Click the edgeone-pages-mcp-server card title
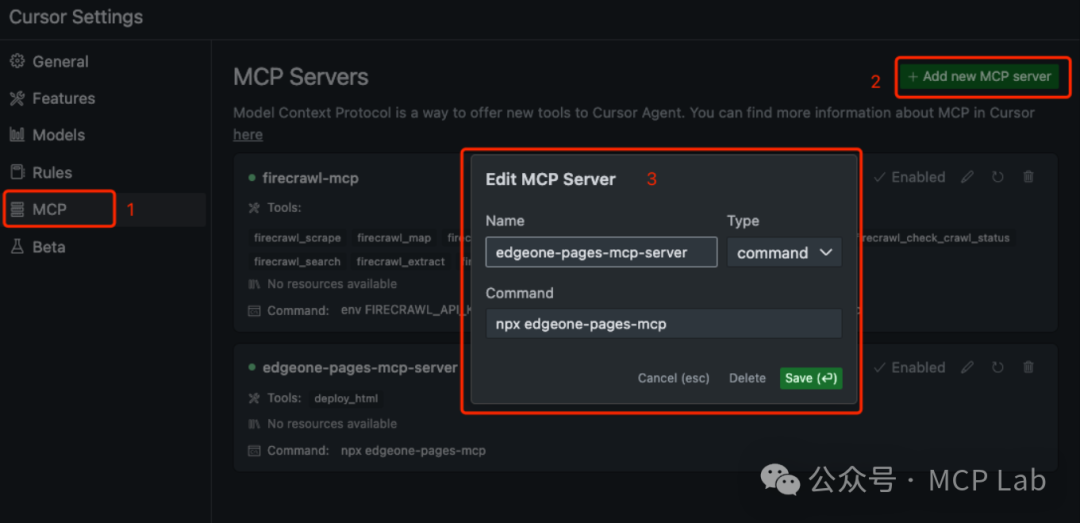This screenshot has height=523, width=1080. [360, 368]
